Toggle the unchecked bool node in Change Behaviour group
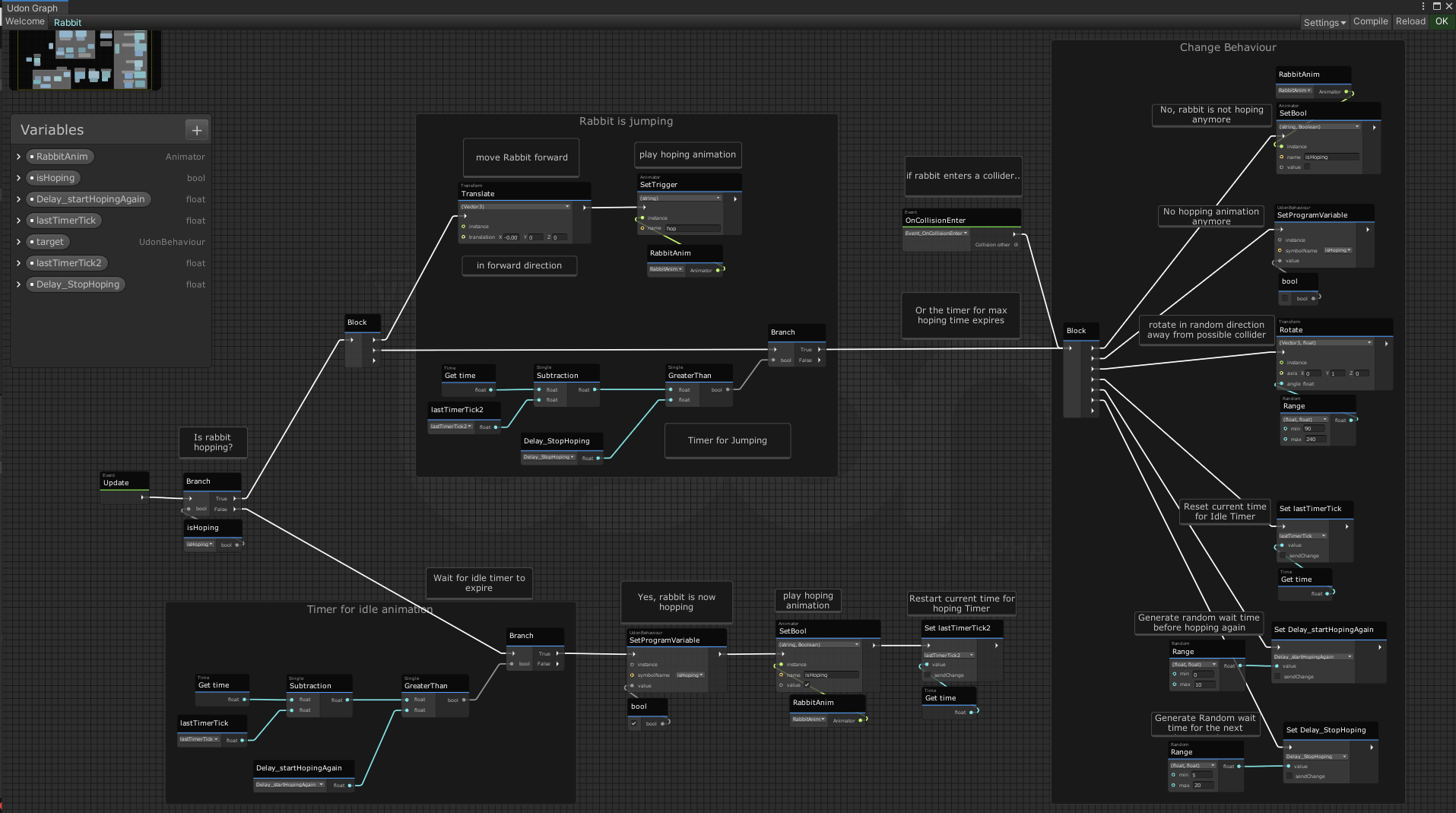The image size is (1456, 813). click(1285, 298)
